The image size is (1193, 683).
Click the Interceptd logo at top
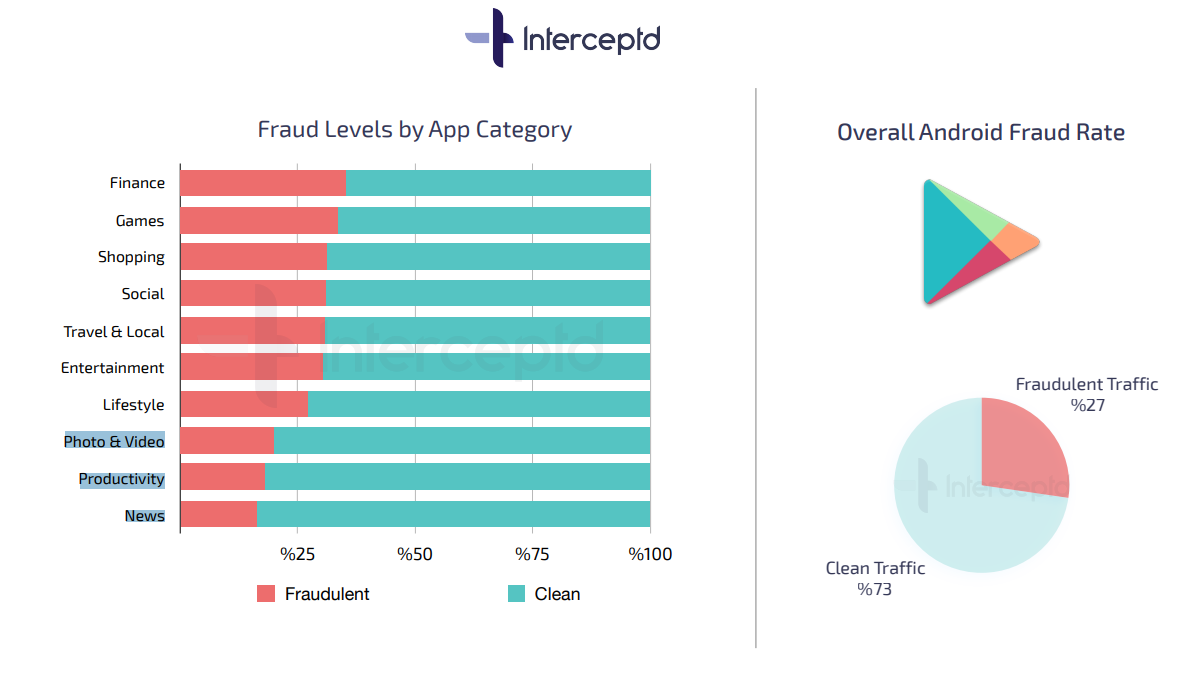click(563, 38)
